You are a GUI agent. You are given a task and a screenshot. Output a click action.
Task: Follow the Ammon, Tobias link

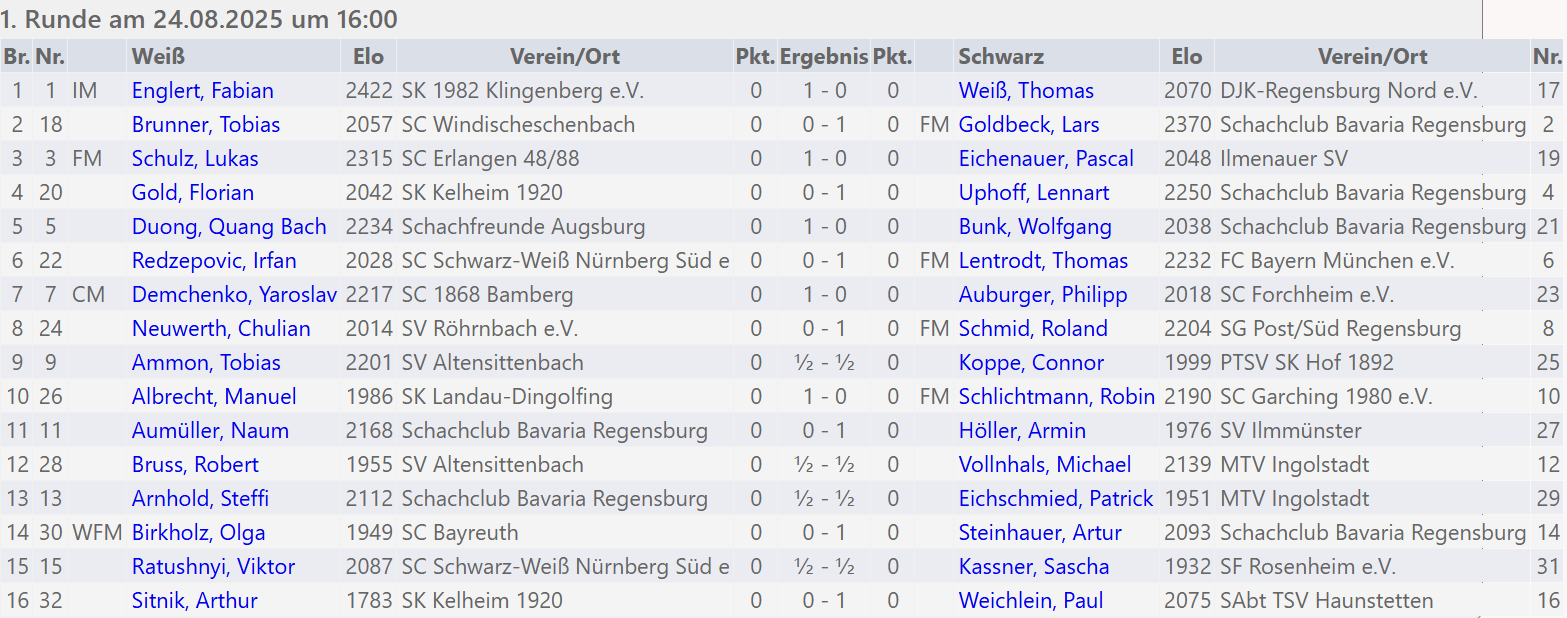tap(206, 363)
